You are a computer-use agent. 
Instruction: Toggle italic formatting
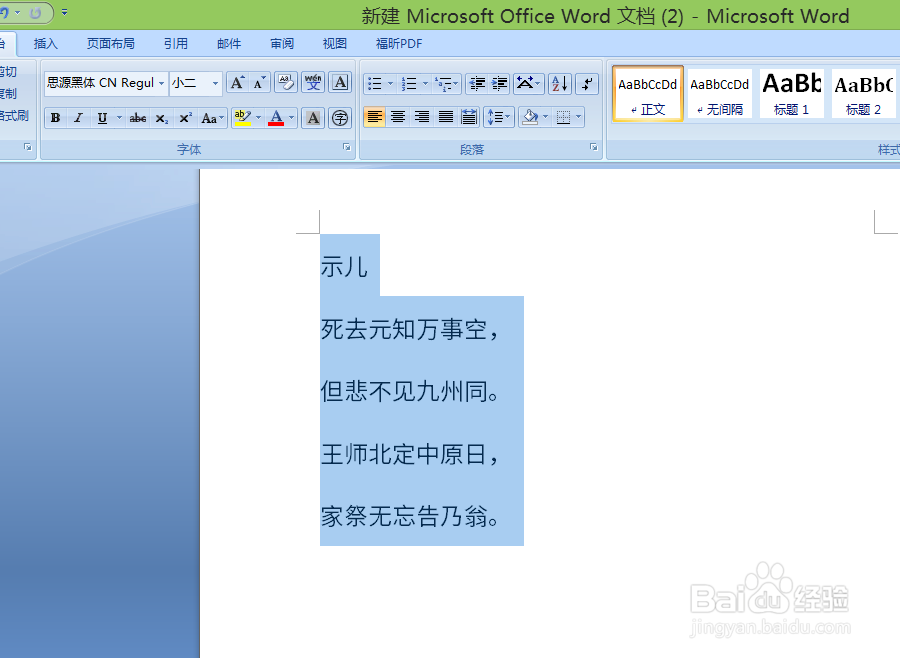click(79, 118)
